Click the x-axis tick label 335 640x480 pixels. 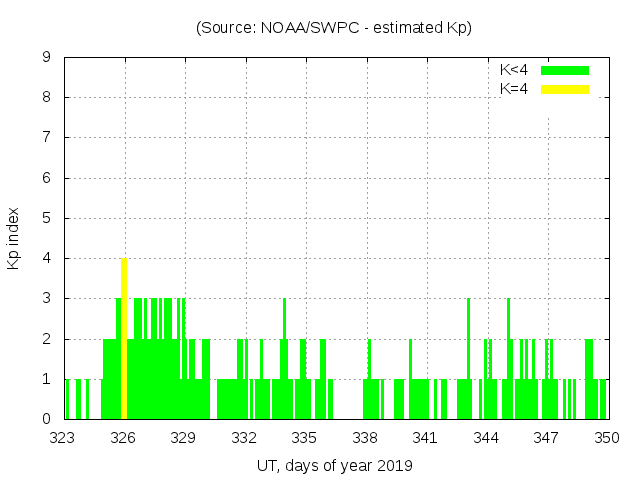point(305,438)
